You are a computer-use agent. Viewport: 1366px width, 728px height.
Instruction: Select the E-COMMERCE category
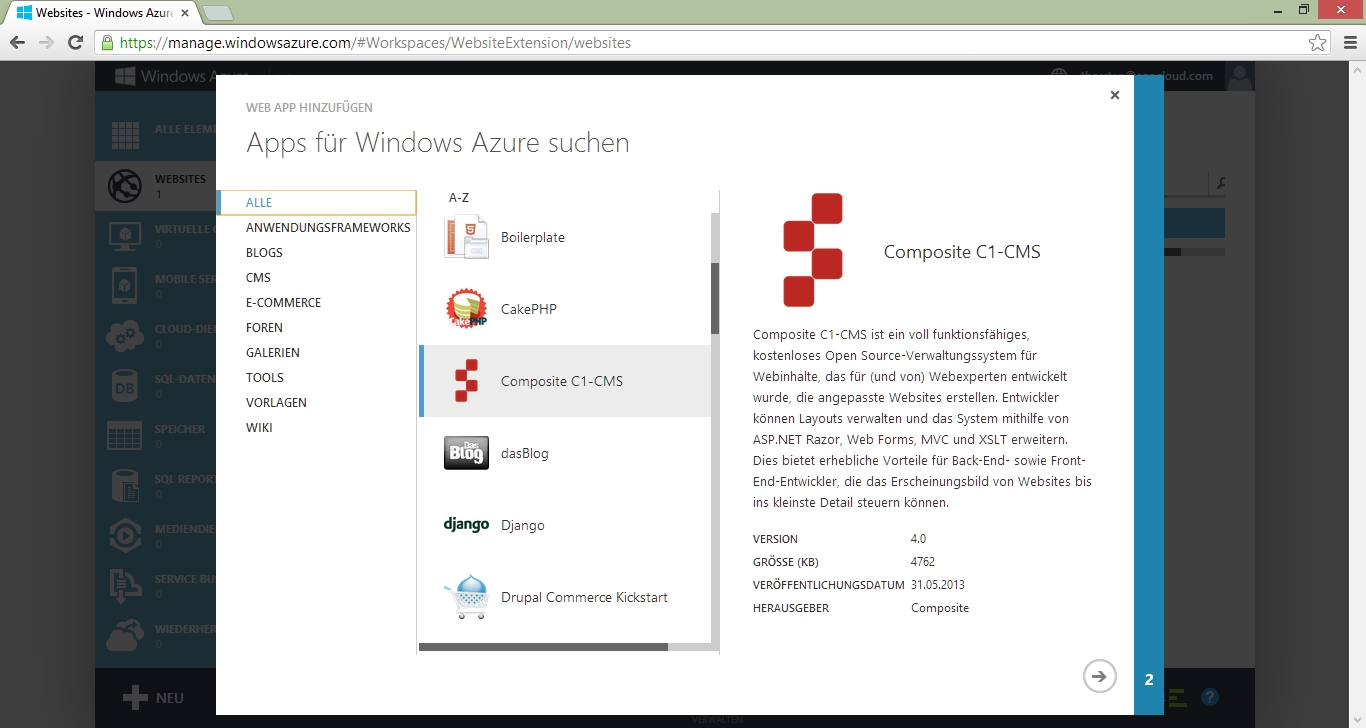click(283, 303)
